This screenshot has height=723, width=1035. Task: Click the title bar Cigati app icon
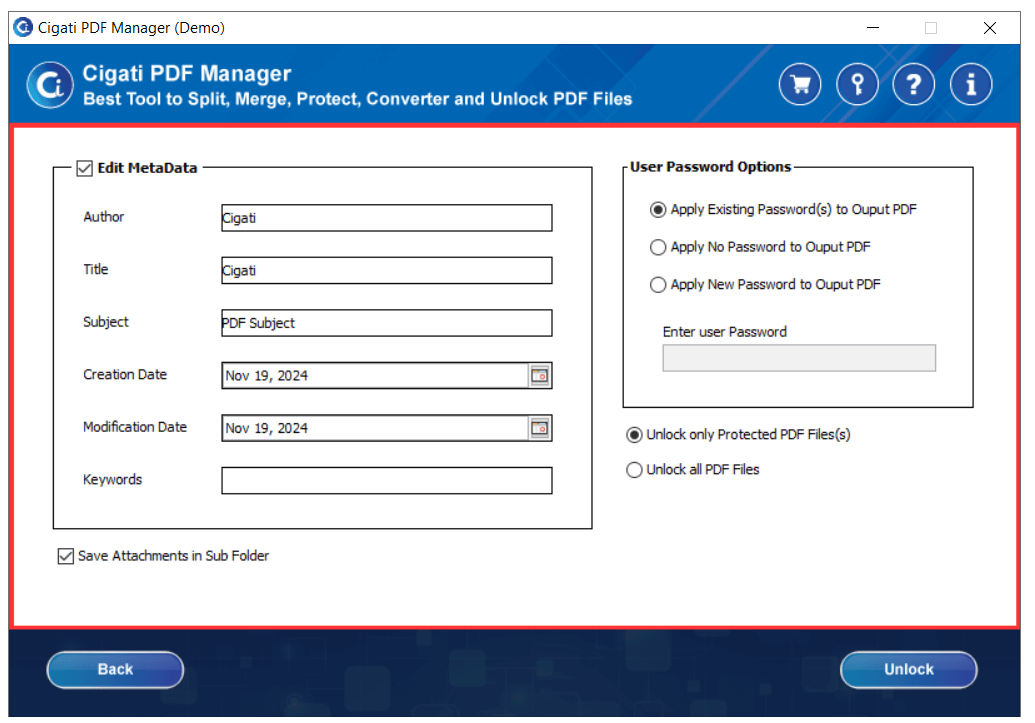coord(23,27)
